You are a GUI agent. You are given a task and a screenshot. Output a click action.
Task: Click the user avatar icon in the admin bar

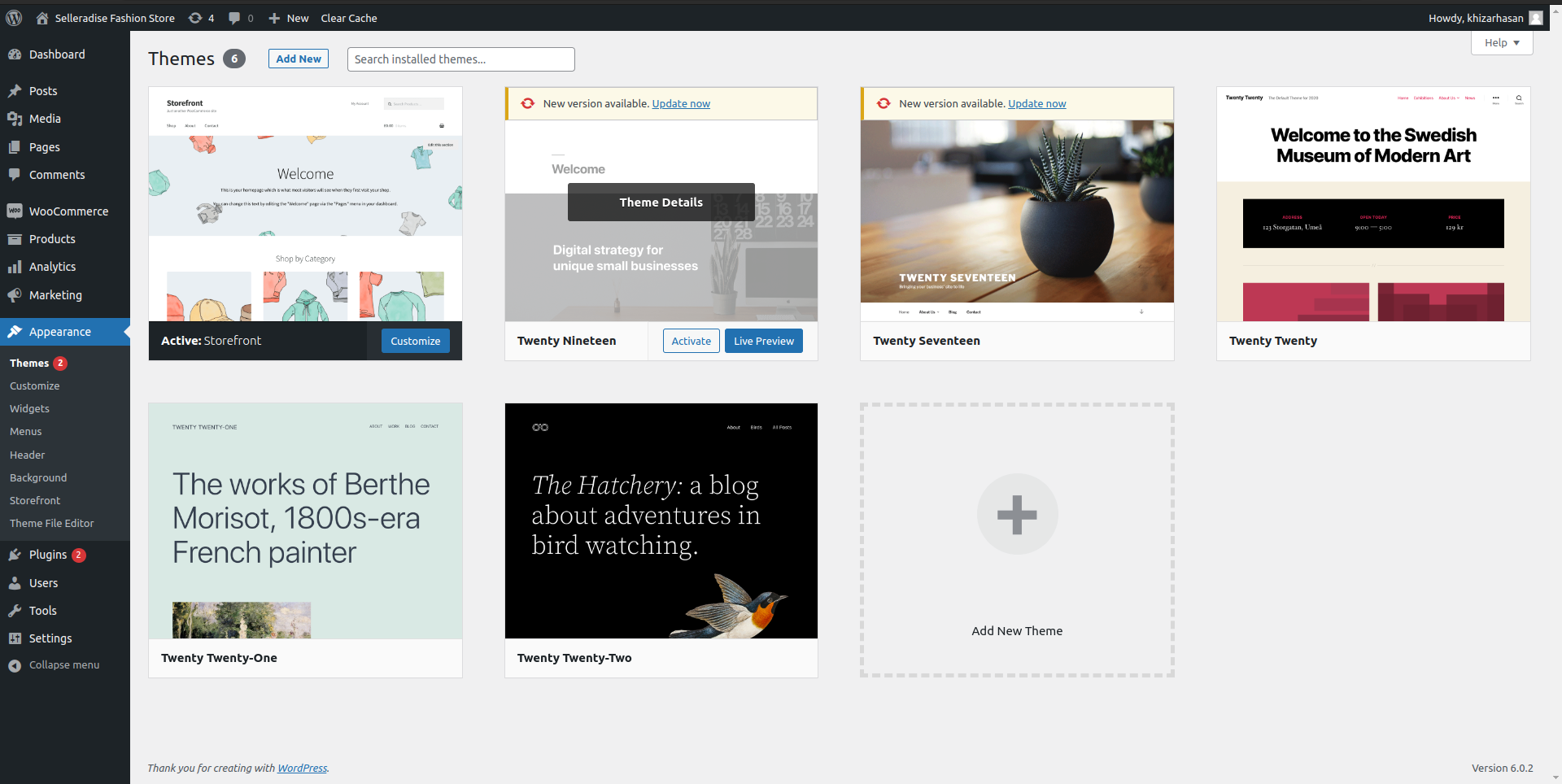point(1536,18)
